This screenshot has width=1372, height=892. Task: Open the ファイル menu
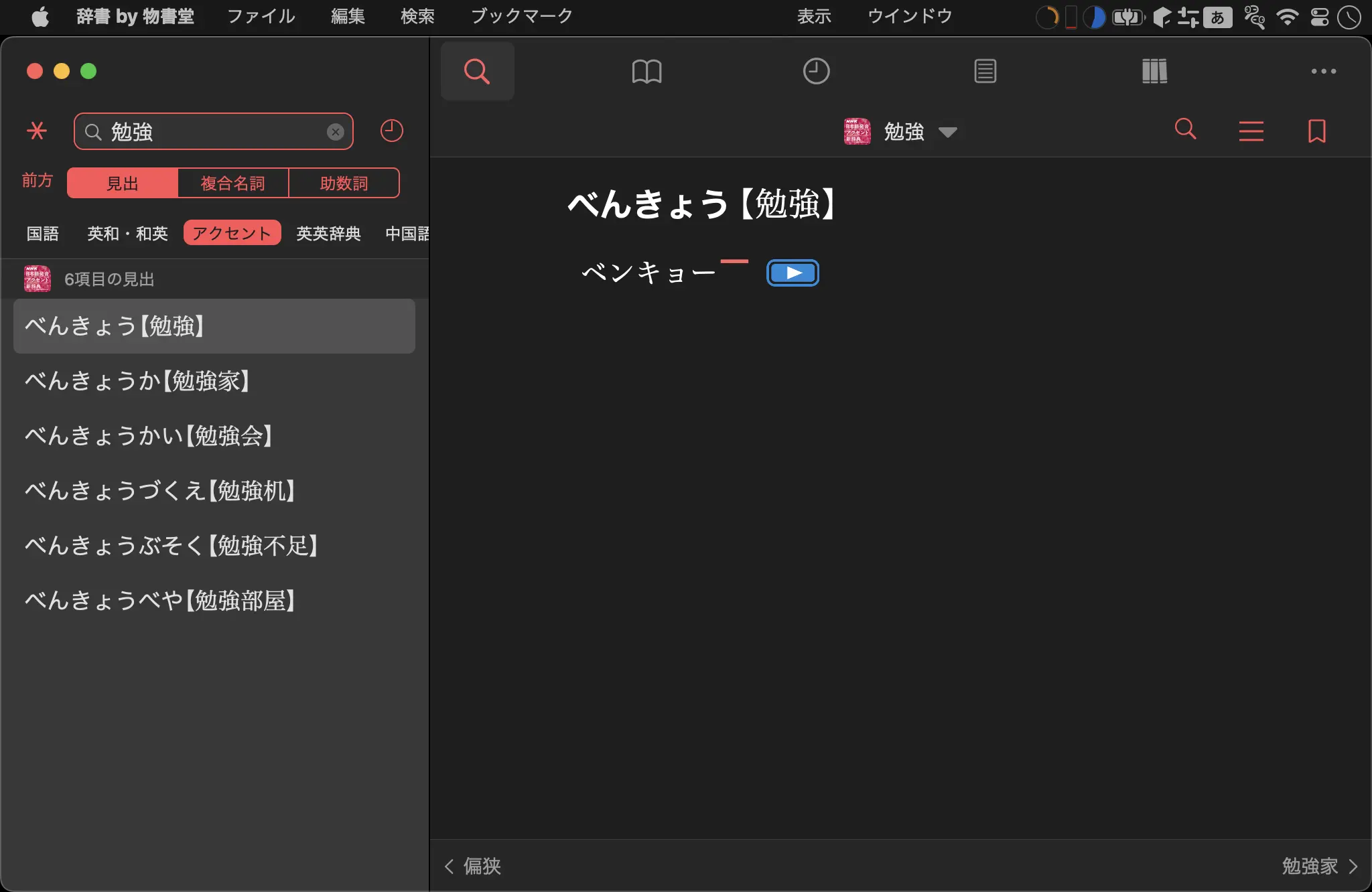tap(261, 16)
